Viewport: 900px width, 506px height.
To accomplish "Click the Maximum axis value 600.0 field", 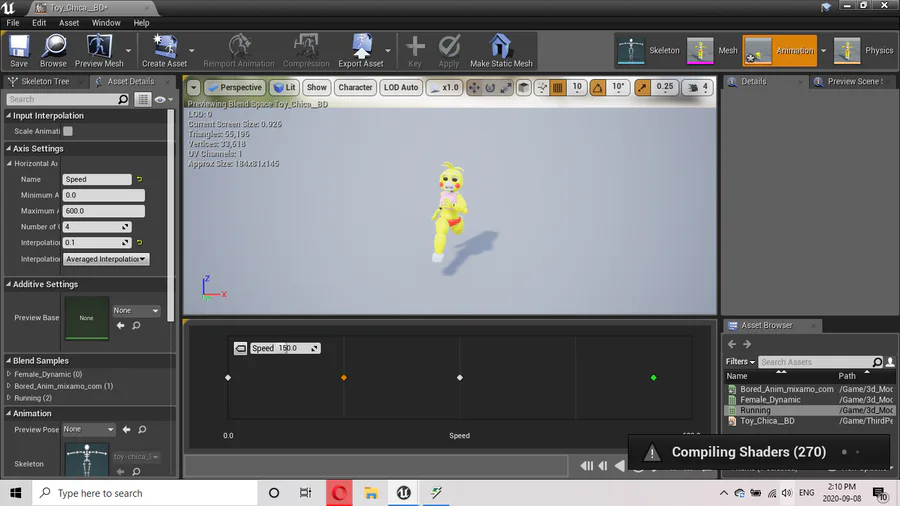I will coord(103,211).
